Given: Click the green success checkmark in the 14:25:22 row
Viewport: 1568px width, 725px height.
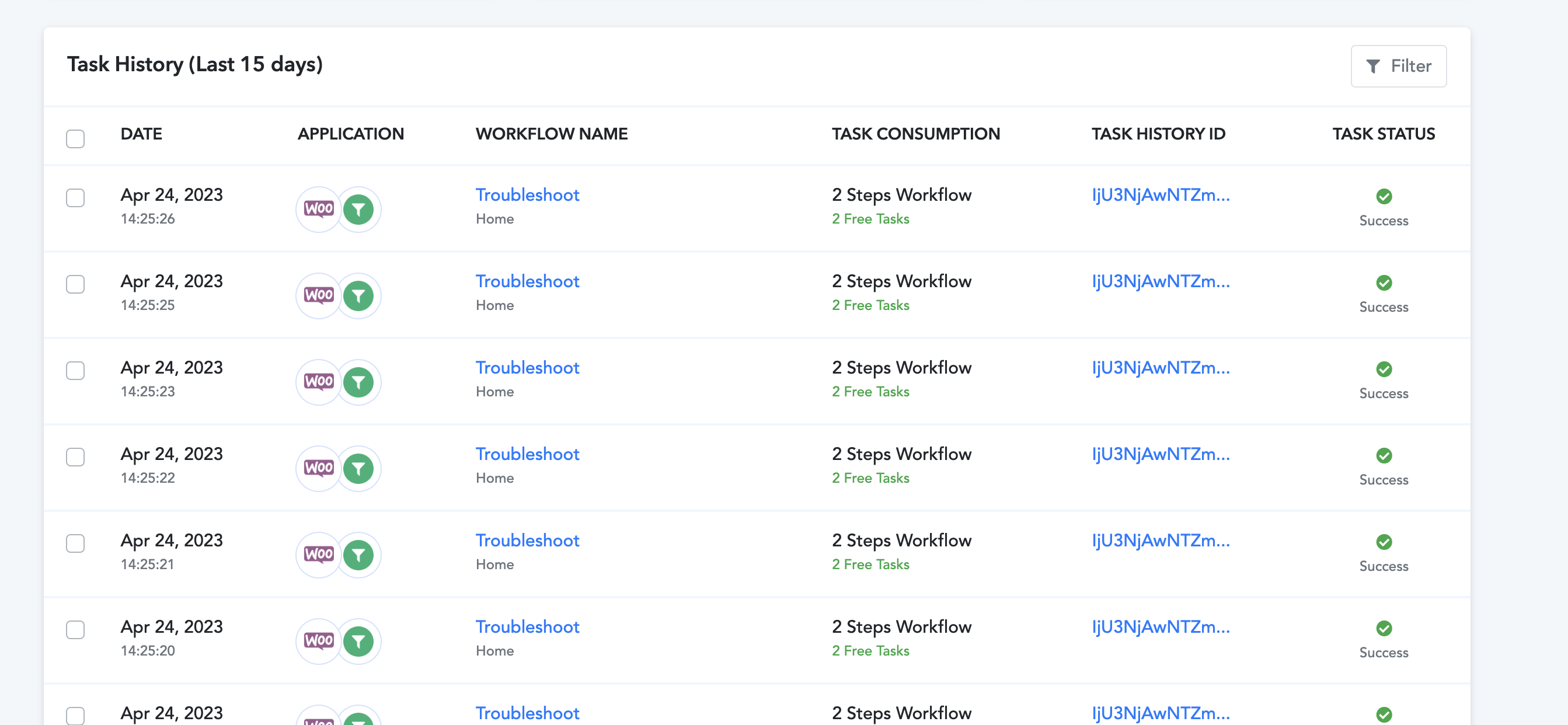Looking at the screenshot, I should pyautogui.click(x=1384, y=455).
